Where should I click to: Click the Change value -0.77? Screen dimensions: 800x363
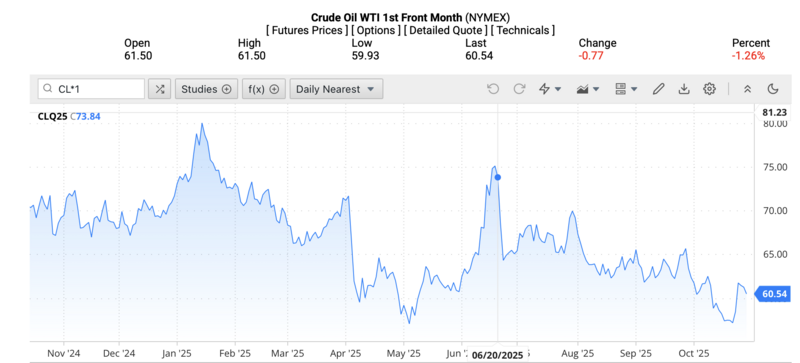point(590,56)
